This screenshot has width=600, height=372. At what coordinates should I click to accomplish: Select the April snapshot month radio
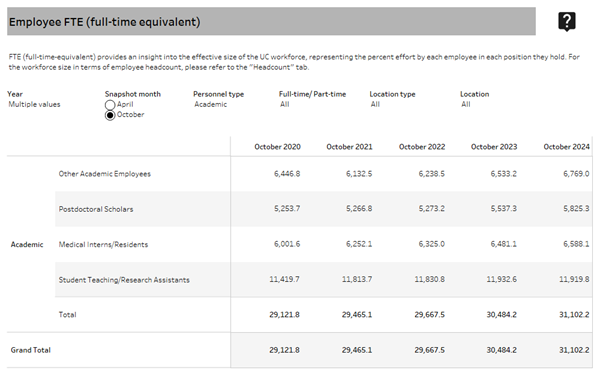point(110,105)
